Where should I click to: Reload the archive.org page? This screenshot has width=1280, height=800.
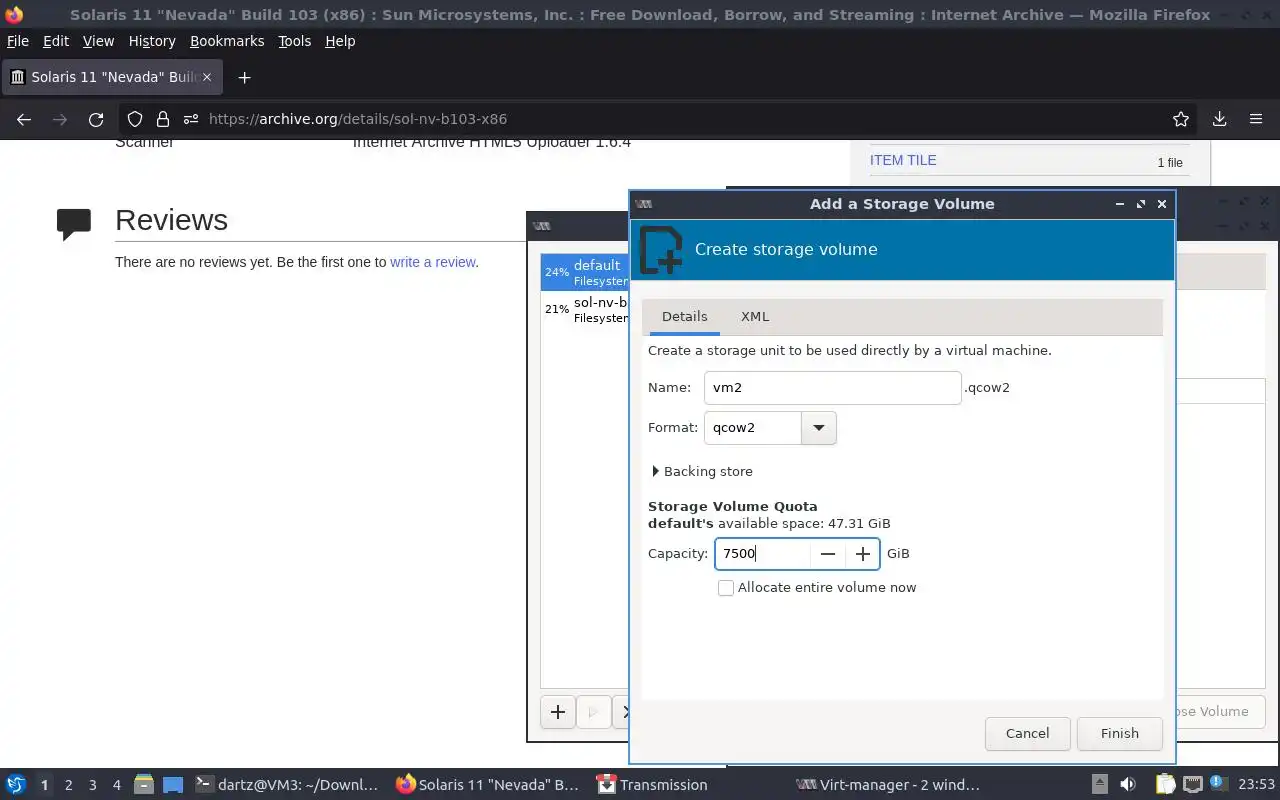point(96,119)
